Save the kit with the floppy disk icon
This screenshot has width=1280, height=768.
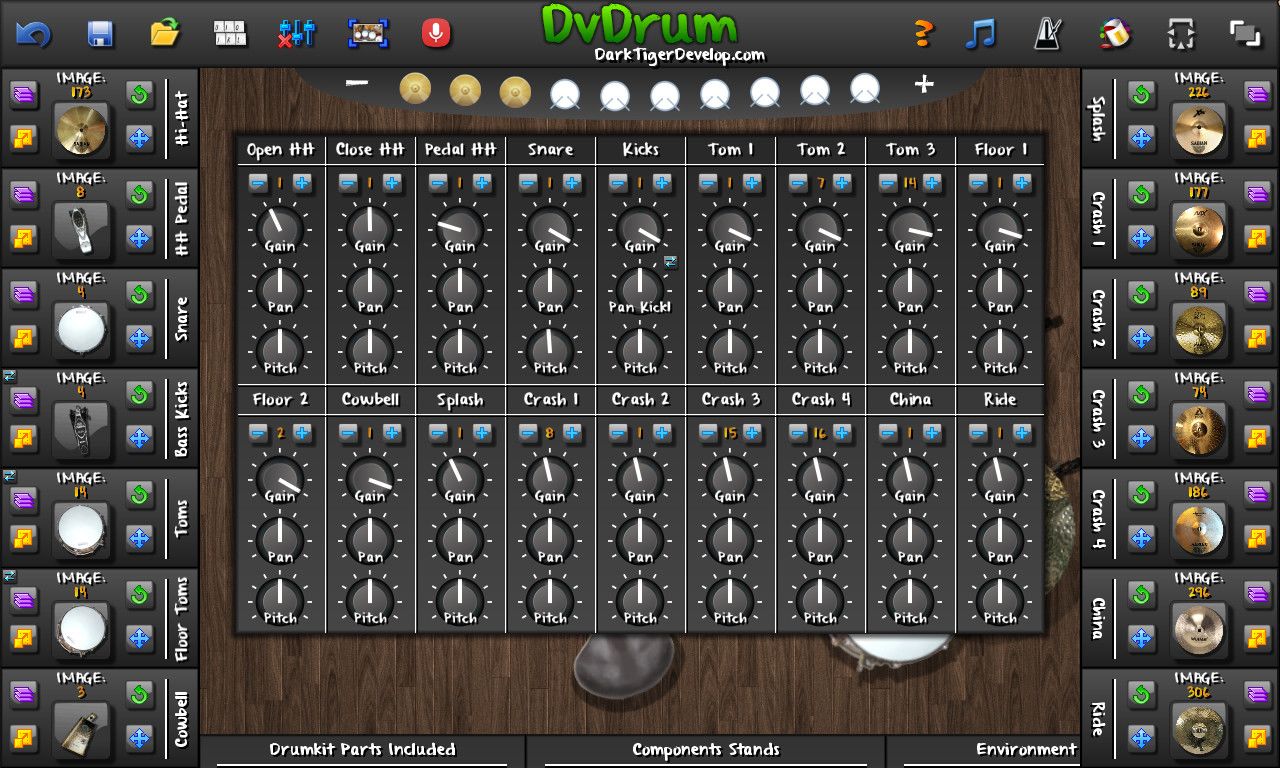coord(100,34)
